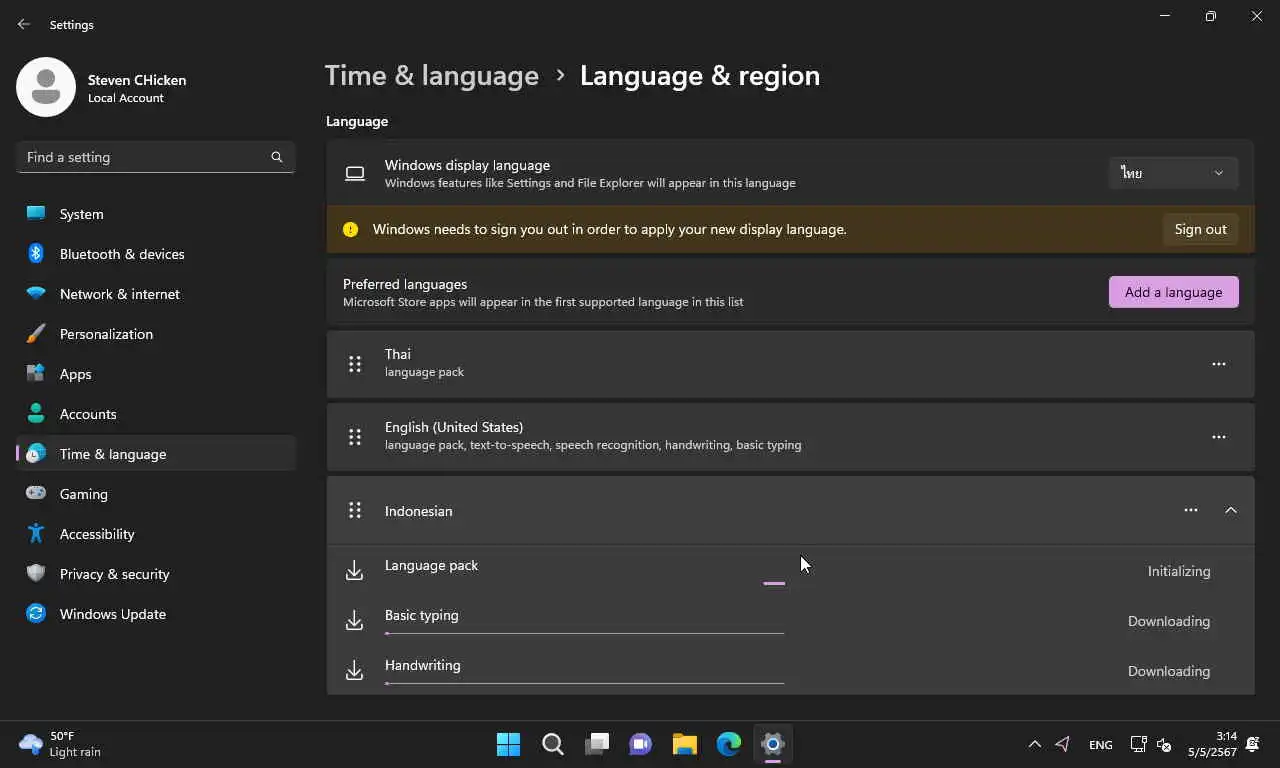Image resolution: width=1280 pixels, height=768 pixels.
Task: Open System settings in the sidebar
Action: (157, 214)
